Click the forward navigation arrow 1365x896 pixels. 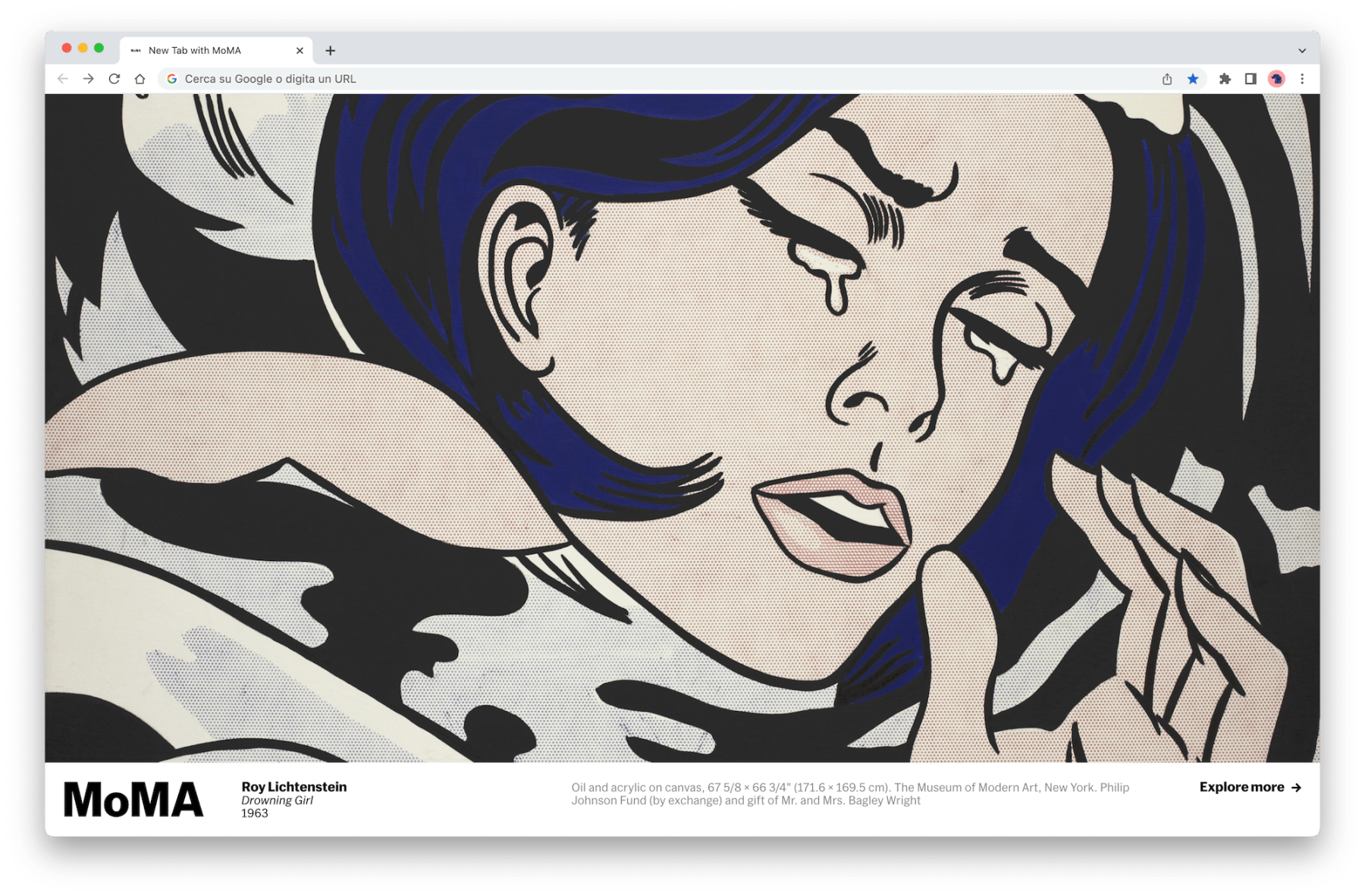pos(89,79)
